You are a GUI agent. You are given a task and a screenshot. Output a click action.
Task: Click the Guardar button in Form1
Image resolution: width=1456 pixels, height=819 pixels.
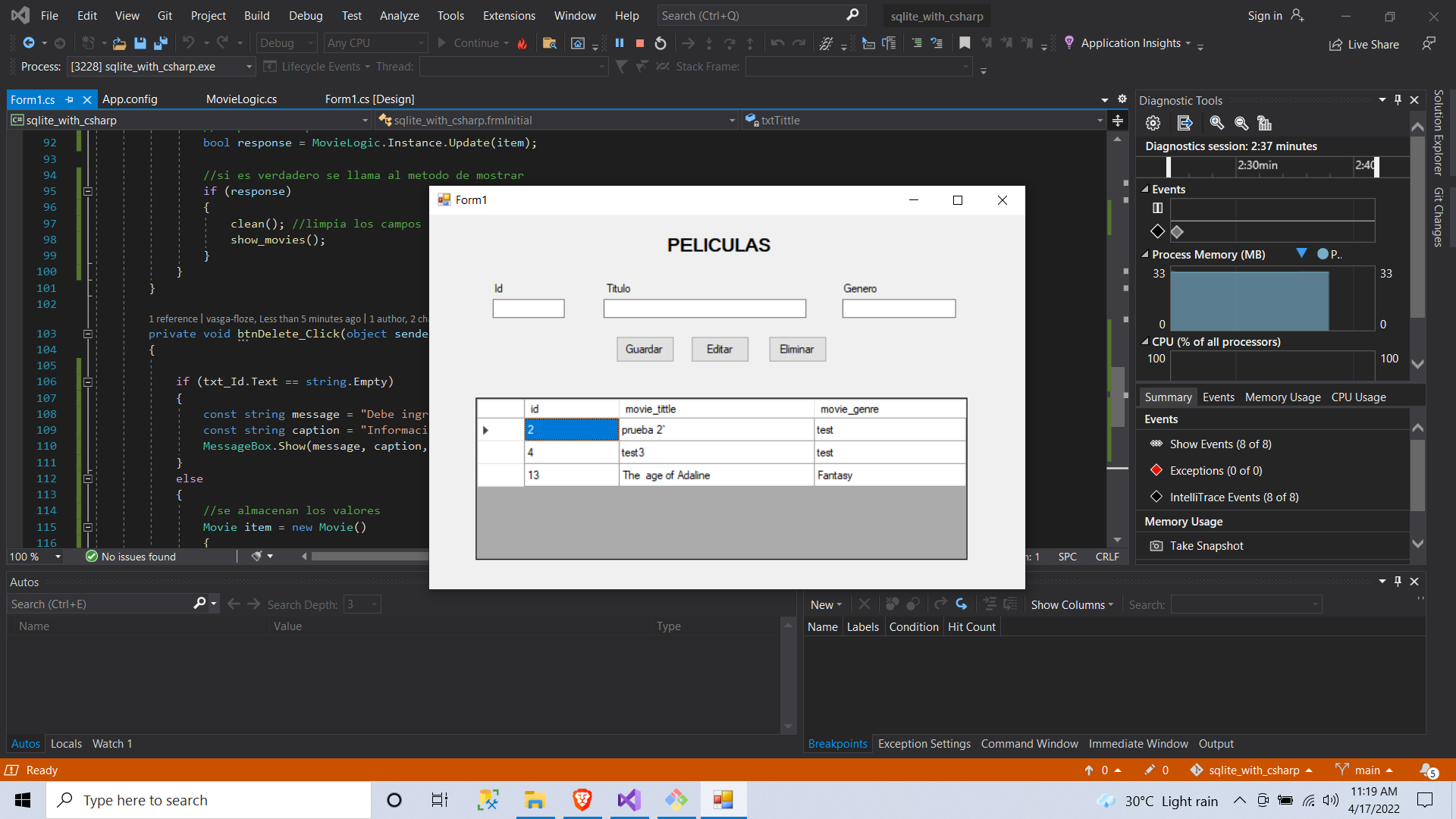(644, 349)
